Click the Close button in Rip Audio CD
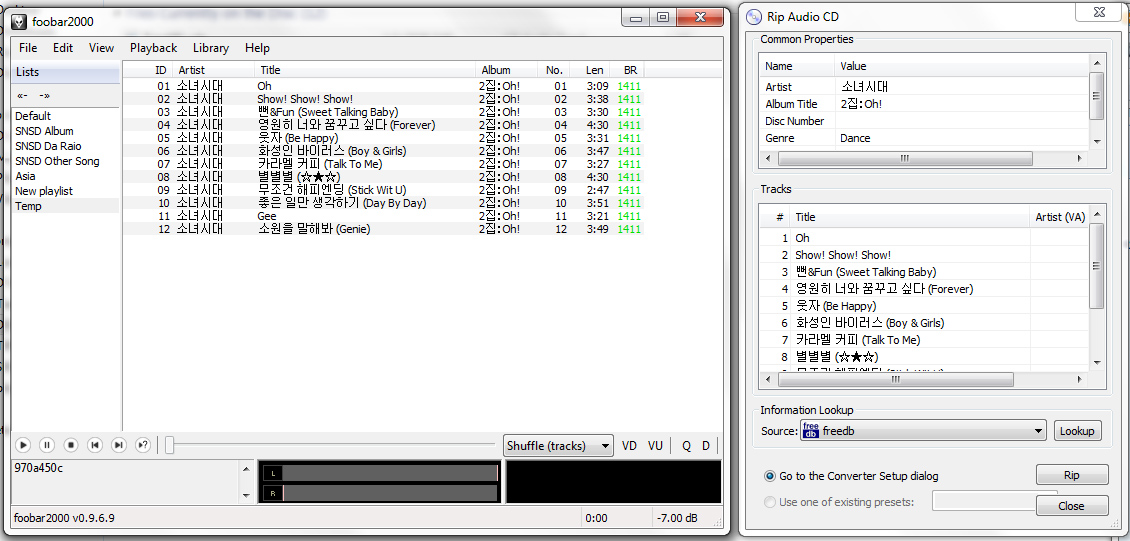This screenshot has height=541, width=1130. pyautogui.click(x=1072, y=506)
